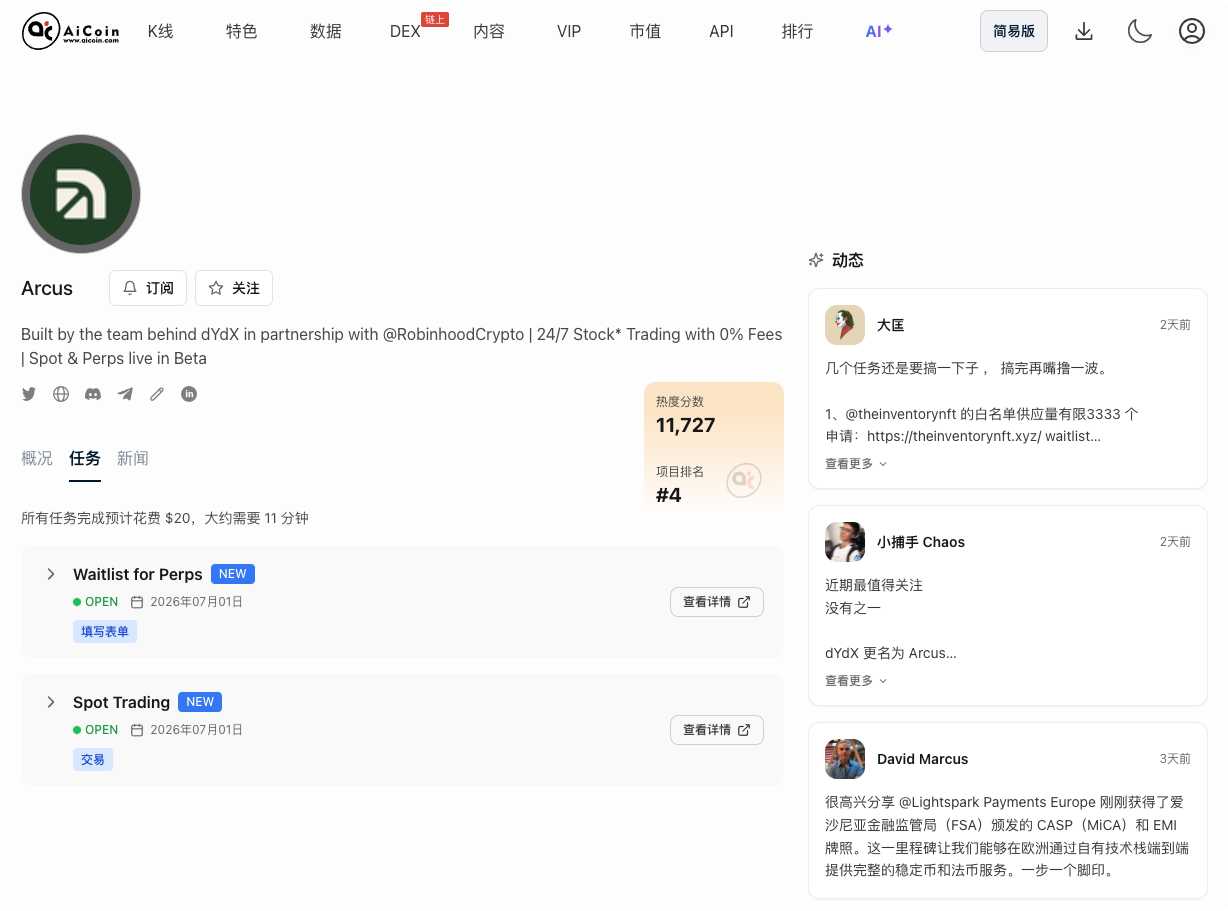The width and height of the screenshot is (1228, 911).
Task: Click the Waitlist for Perps title
Action: (138, 574)
